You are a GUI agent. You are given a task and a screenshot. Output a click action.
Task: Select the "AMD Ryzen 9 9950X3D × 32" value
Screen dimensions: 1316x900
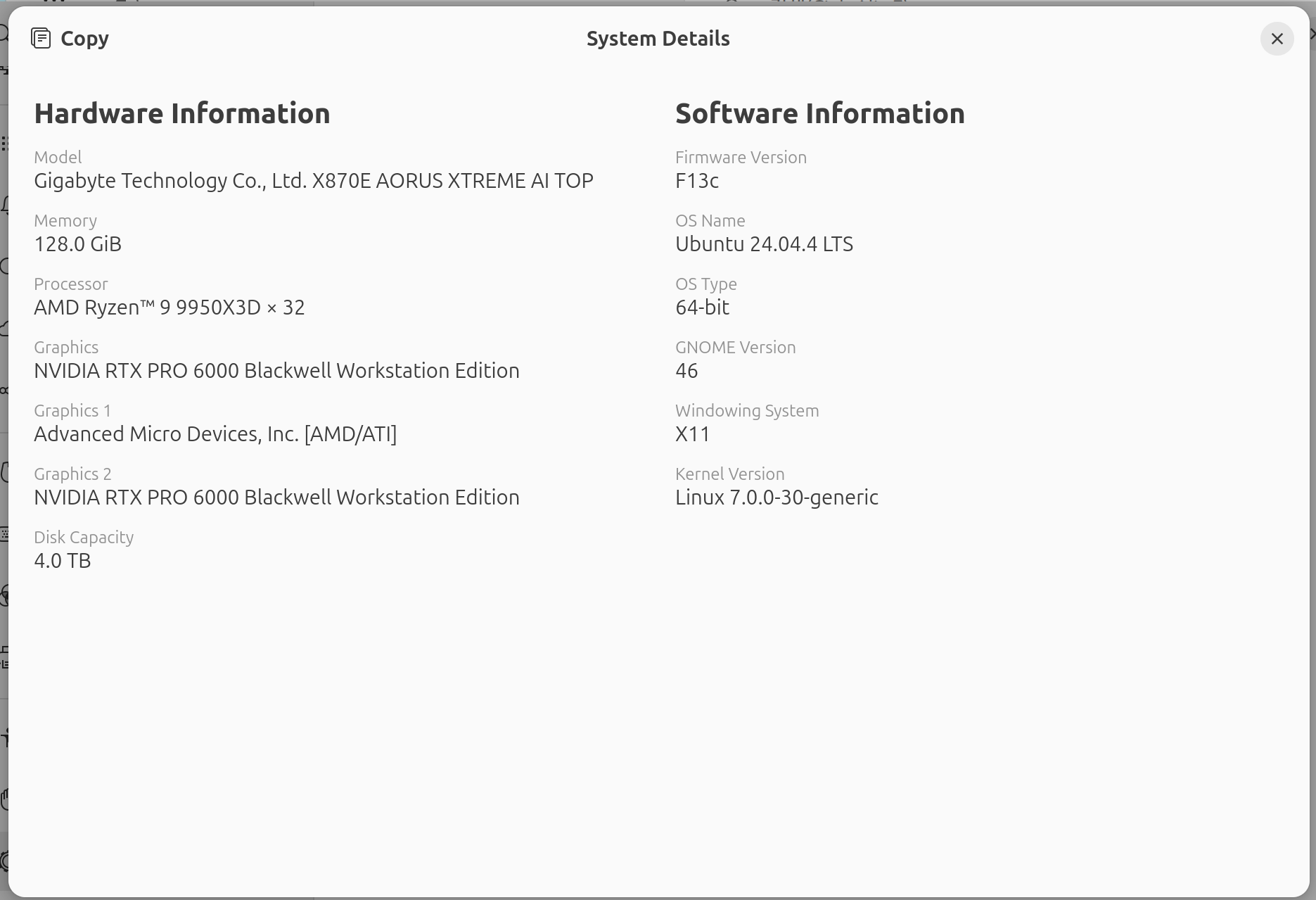click(x=170, y=308)
